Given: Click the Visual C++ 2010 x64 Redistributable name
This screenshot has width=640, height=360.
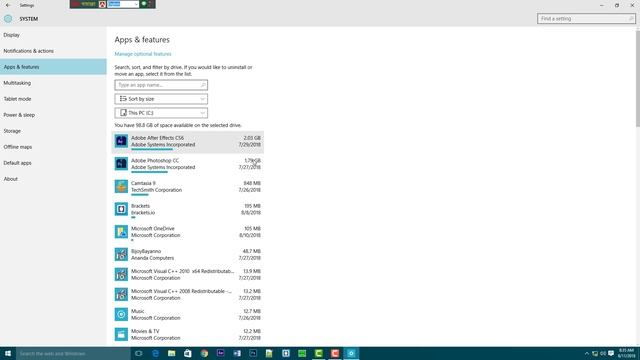Looking at the screenshot, I should click(x=182, y=271).
